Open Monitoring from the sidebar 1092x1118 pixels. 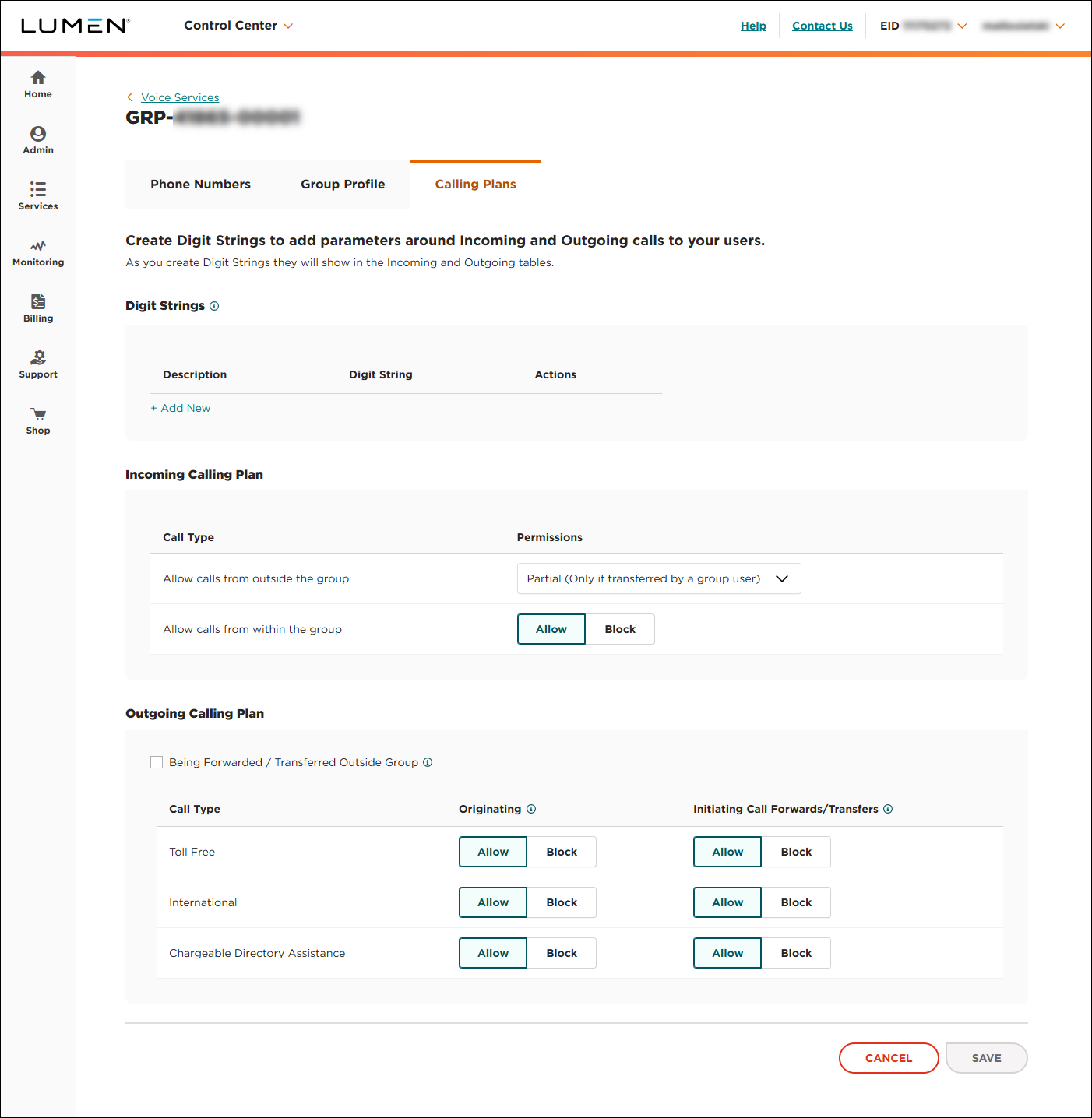click(37, 252)
